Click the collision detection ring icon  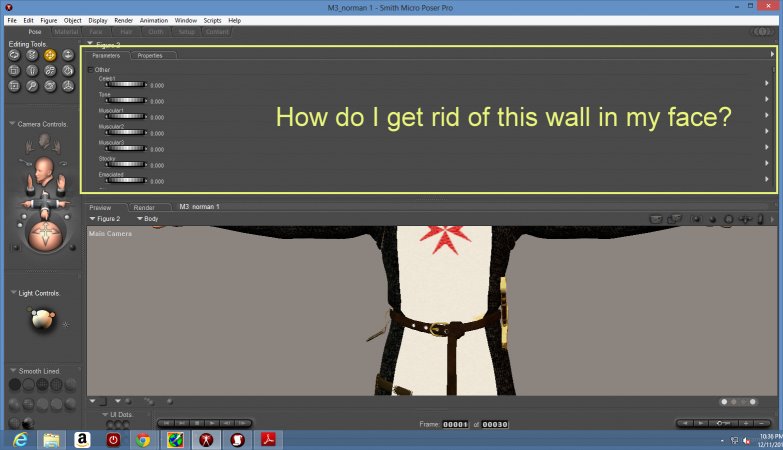(x=729, y=219)
